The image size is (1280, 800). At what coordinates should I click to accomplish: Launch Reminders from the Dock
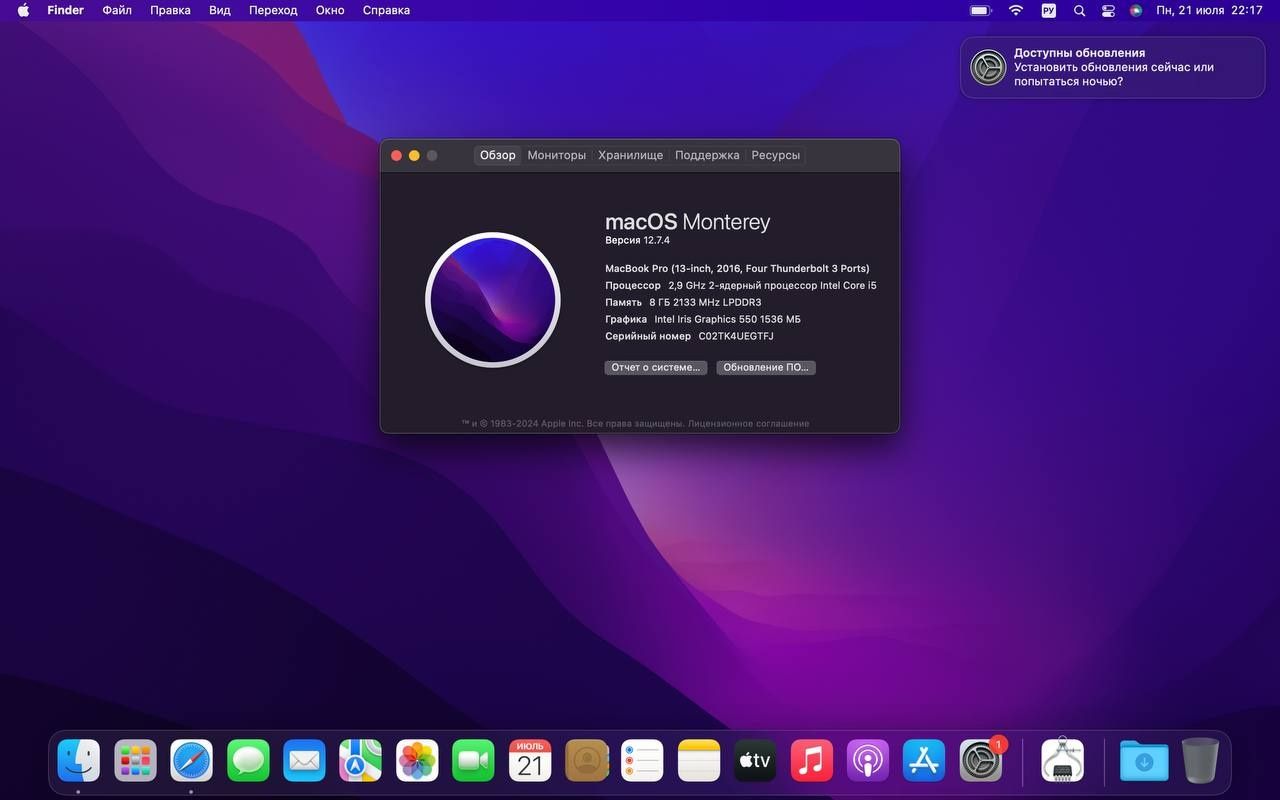click(x=642, y=761)
